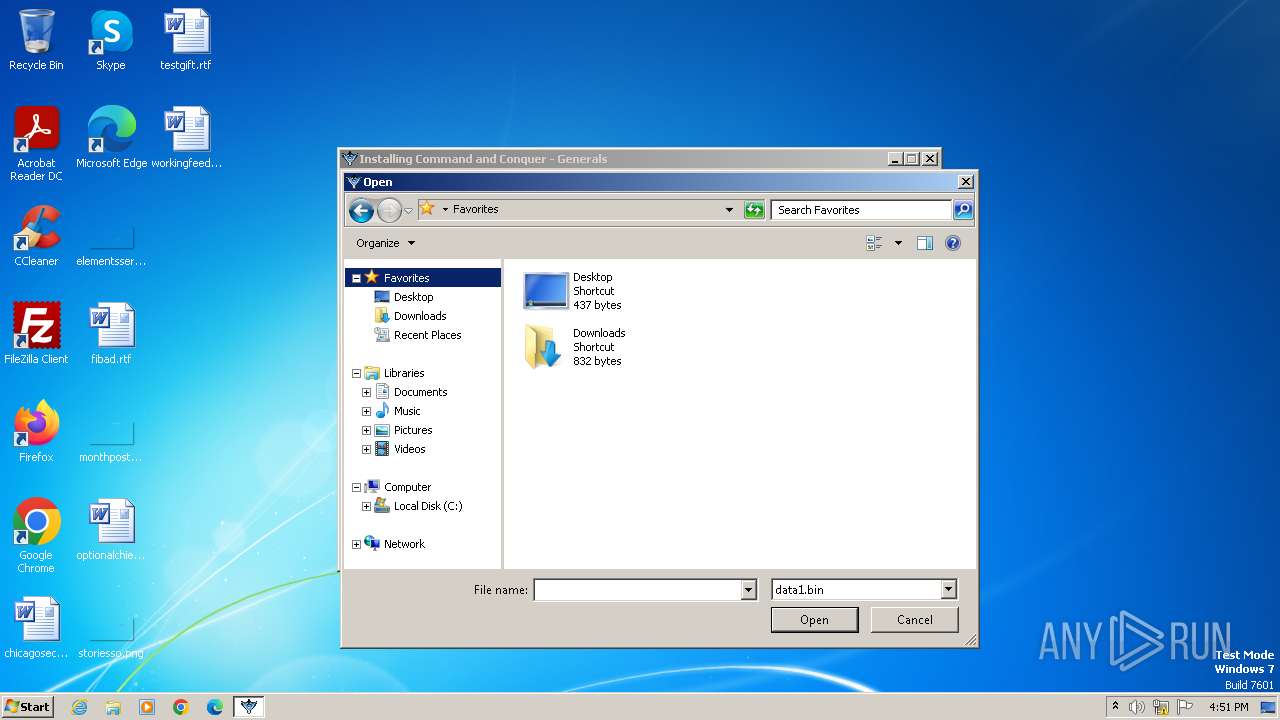Open the view options dropdown arrow
Image resolution: width=1280 pixels, height=720 pixels.
click(898, 243)
